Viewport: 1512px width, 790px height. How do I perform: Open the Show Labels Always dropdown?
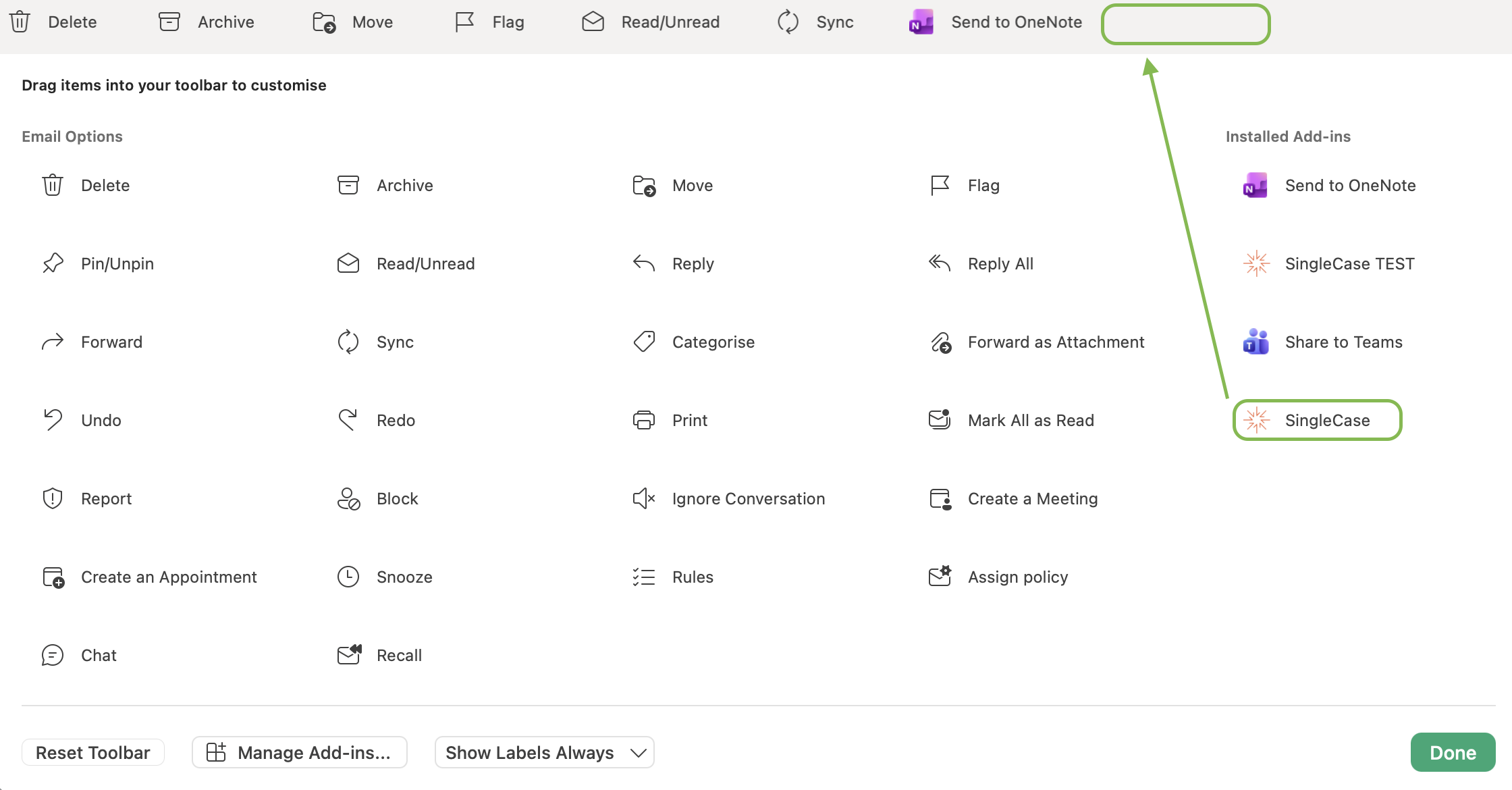point(545,752)
